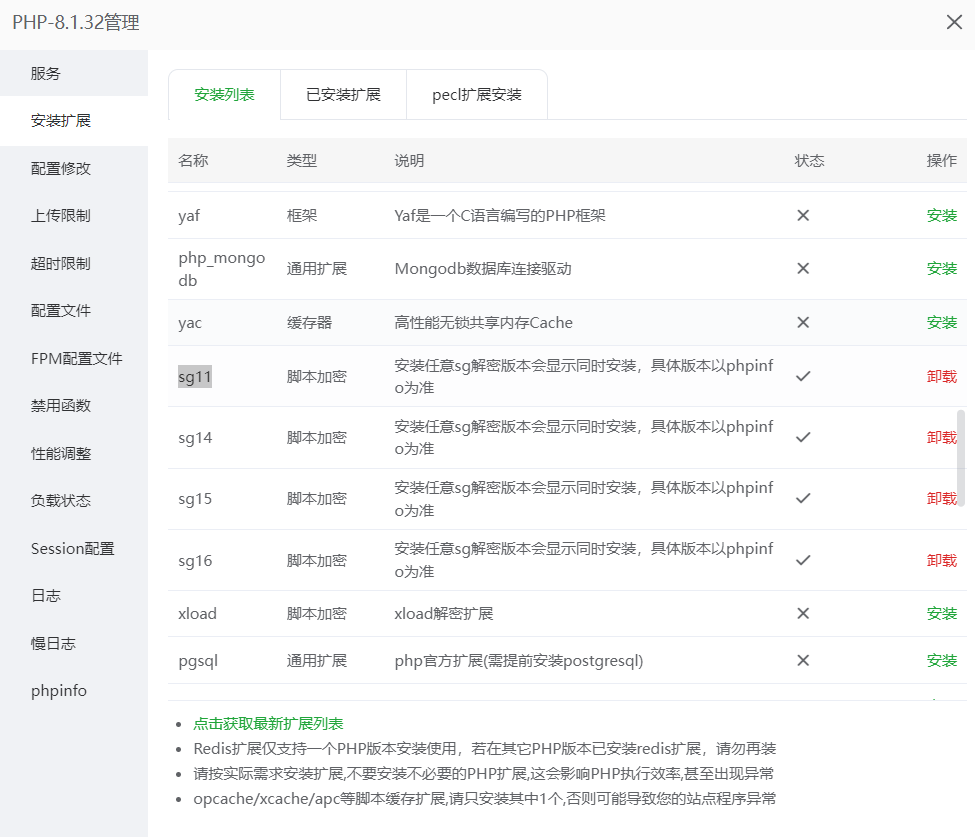Select the 安装列表 tab
Viewport: 975px width, 837px height.
(224, 95)
